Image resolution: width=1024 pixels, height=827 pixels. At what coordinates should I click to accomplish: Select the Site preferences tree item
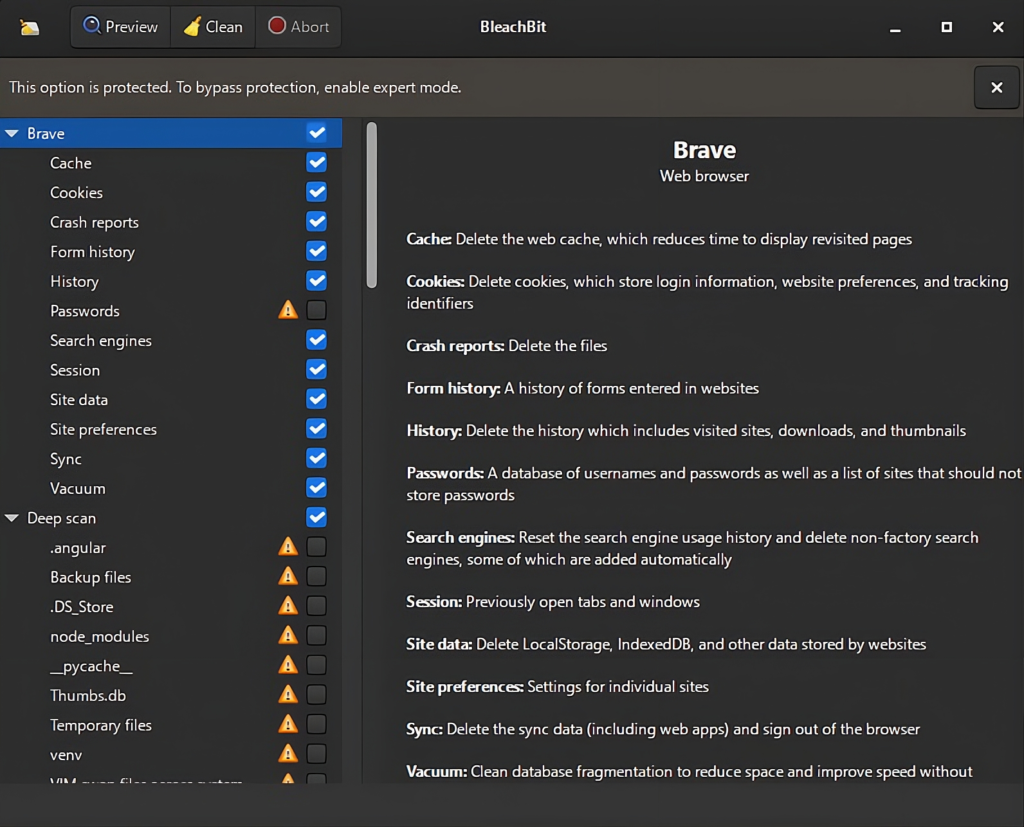(171, 429)
